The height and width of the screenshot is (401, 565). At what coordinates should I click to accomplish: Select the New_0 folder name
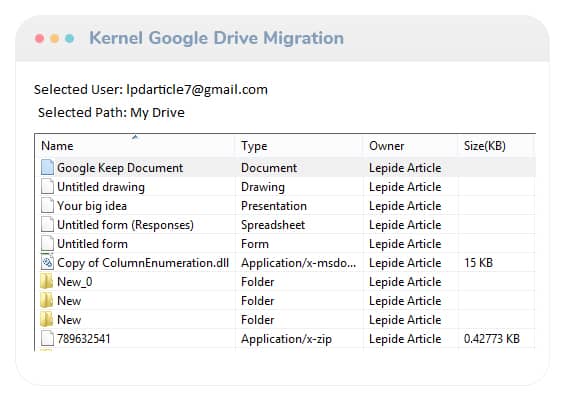click(75, 282)
